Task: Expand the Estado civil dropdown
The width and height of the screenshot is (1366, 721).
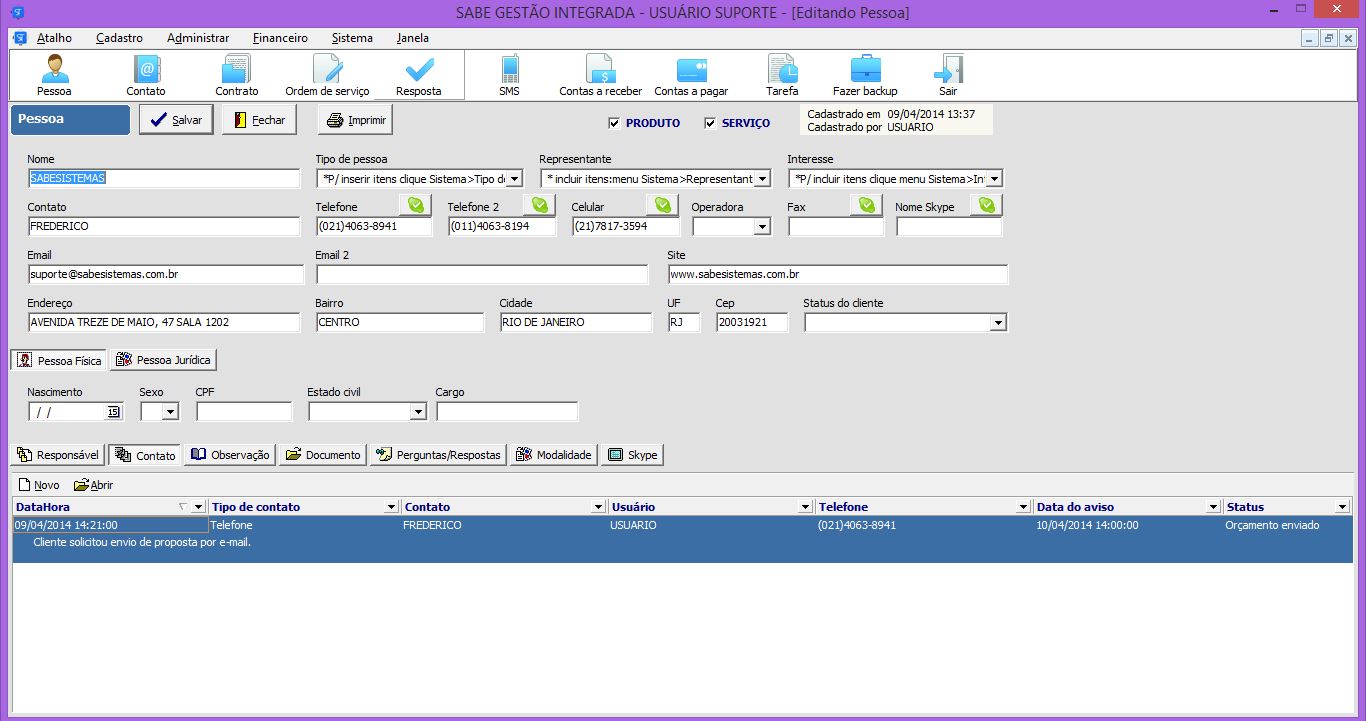Action: click(x=418, y=412)
